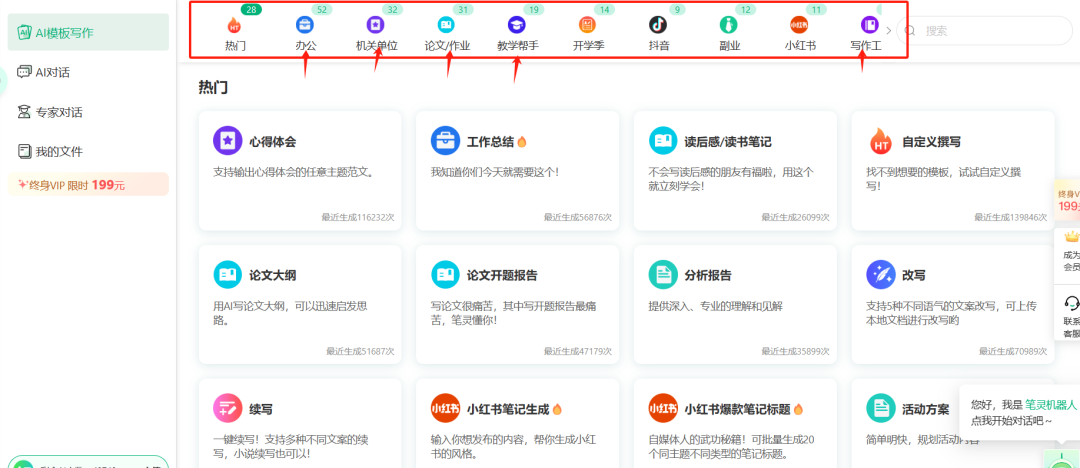Click description 提供深入、专业的理解和见解
The height and width of the screenshot is (468, 1080).
point(716,306)
